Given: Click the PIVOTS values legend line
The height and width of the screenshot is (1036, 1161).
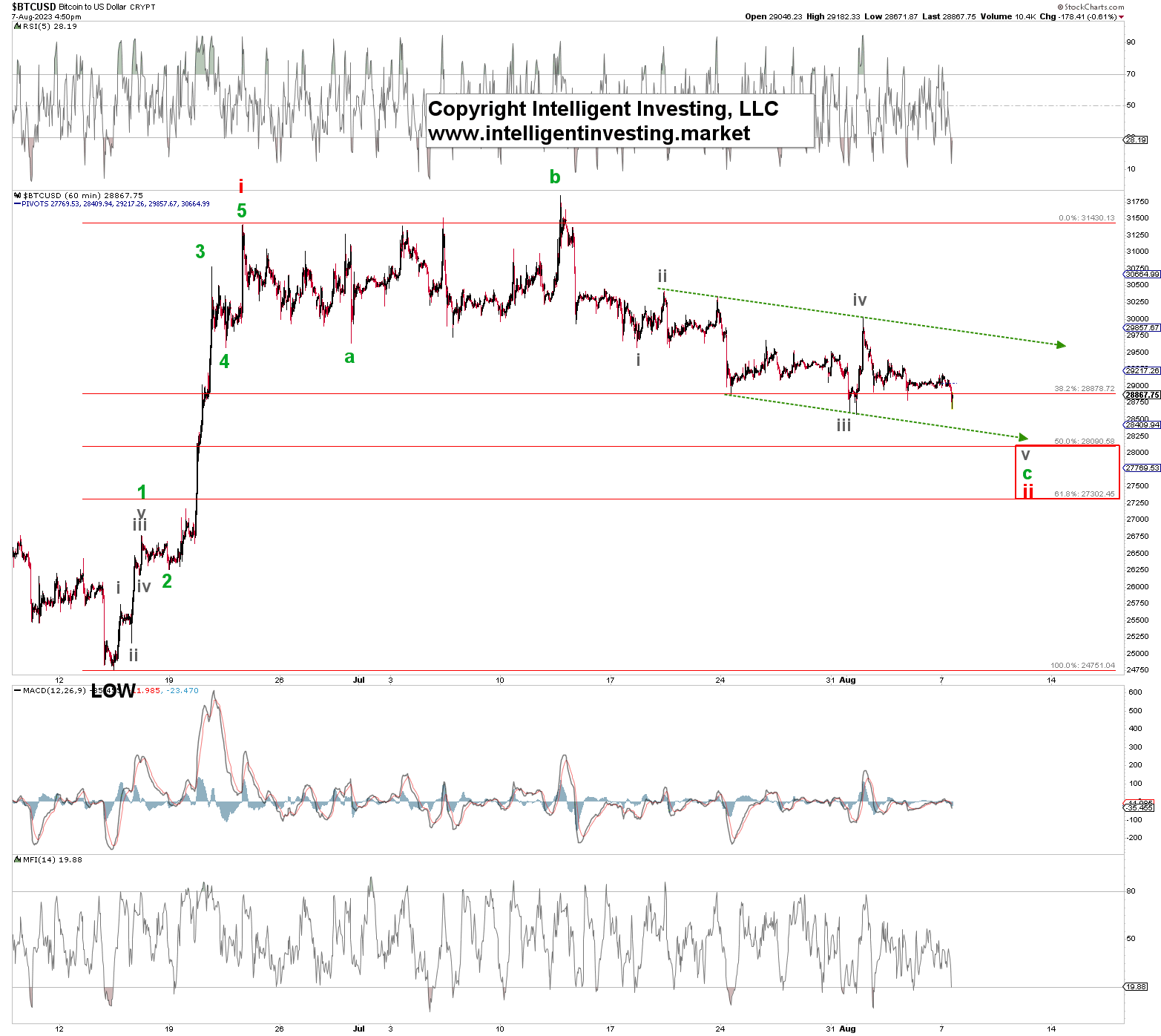Looking at the screenshot, I should pos(116,204).
